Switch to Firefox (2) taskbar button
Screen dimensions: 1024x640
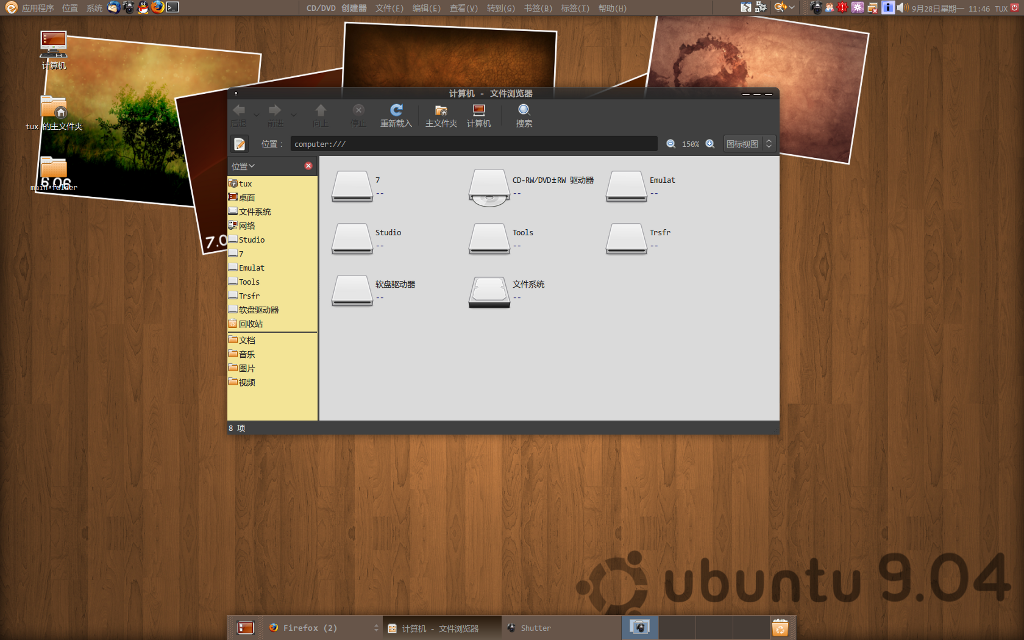322,628
